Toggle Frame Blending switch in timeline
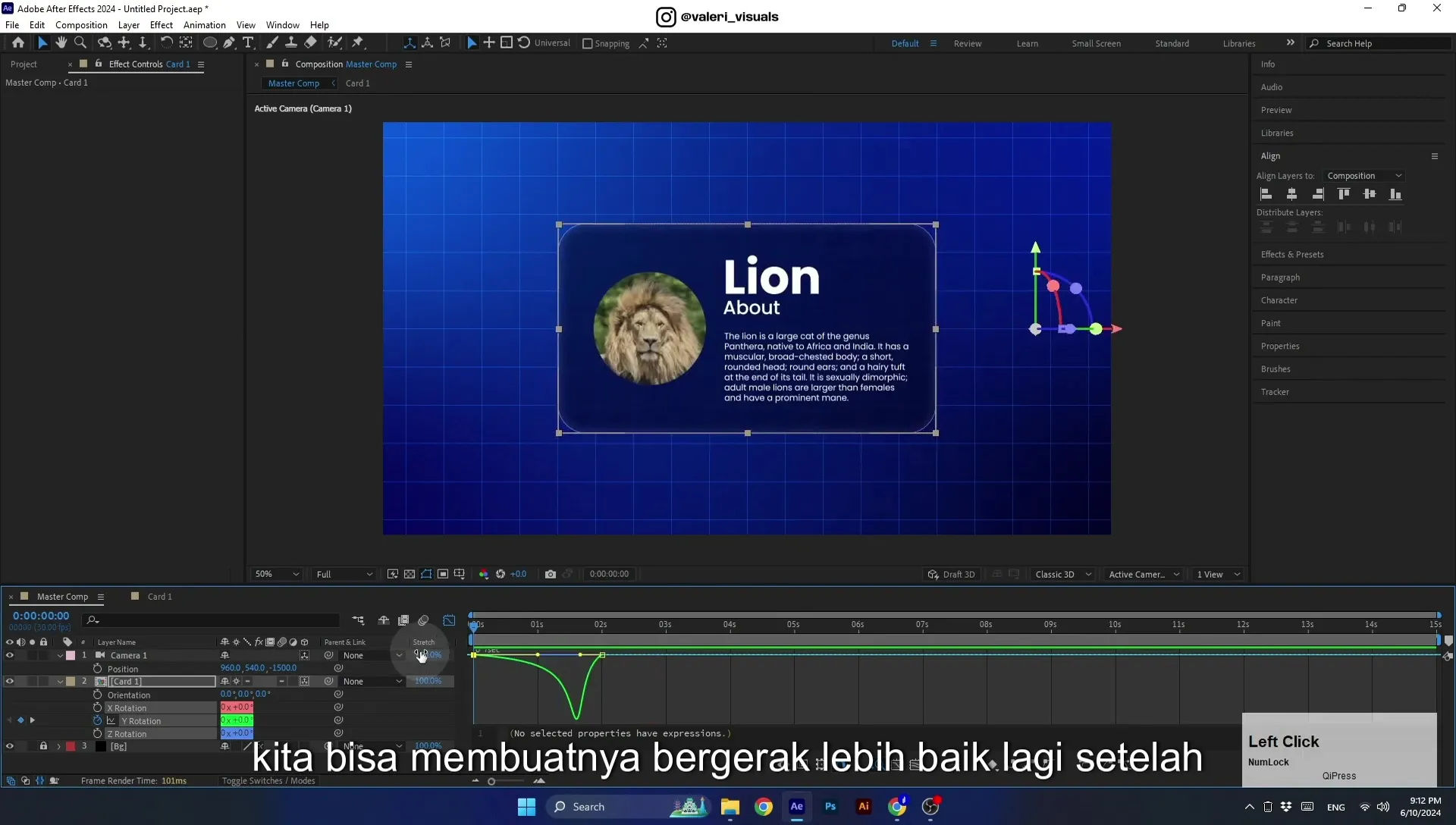This screenshot has height=825, width=1456. pyautogui.click(x=403, y=620)
